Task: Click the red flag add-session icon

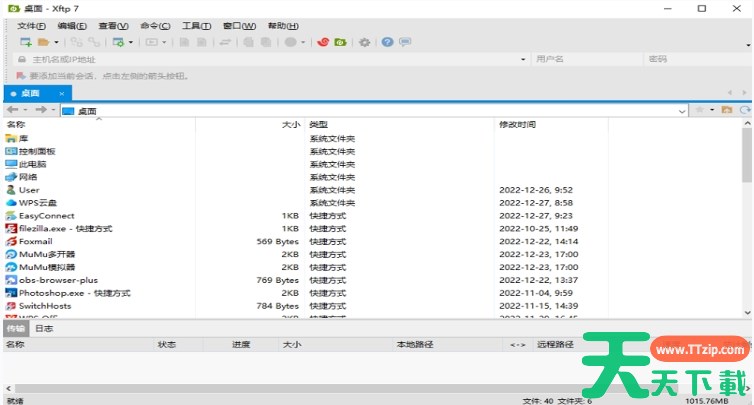Action: tap(19, 76)
